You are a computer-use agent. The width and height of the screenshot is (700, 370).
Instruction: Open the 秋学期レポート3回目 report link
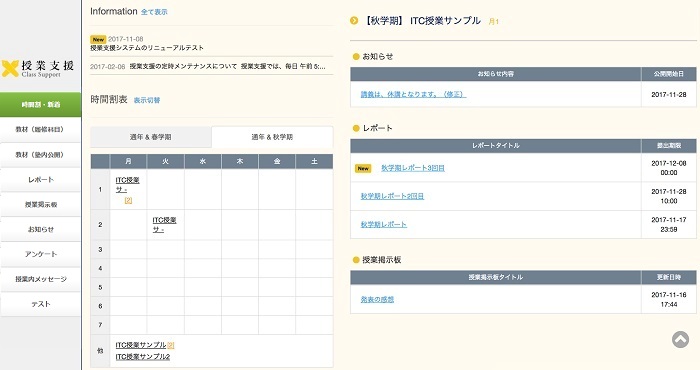point(412,168)
